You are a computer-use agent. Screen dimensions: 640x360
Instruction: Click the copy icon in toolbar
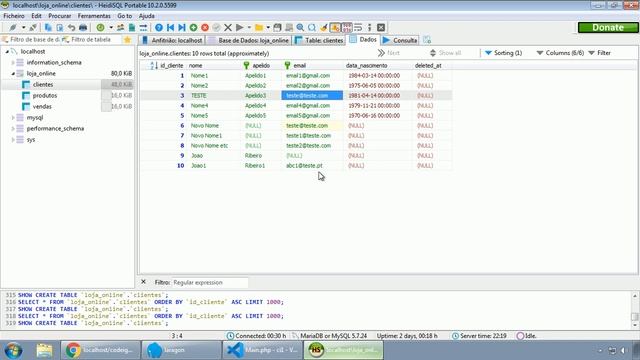pyautogui.click(x=48, y=27)
